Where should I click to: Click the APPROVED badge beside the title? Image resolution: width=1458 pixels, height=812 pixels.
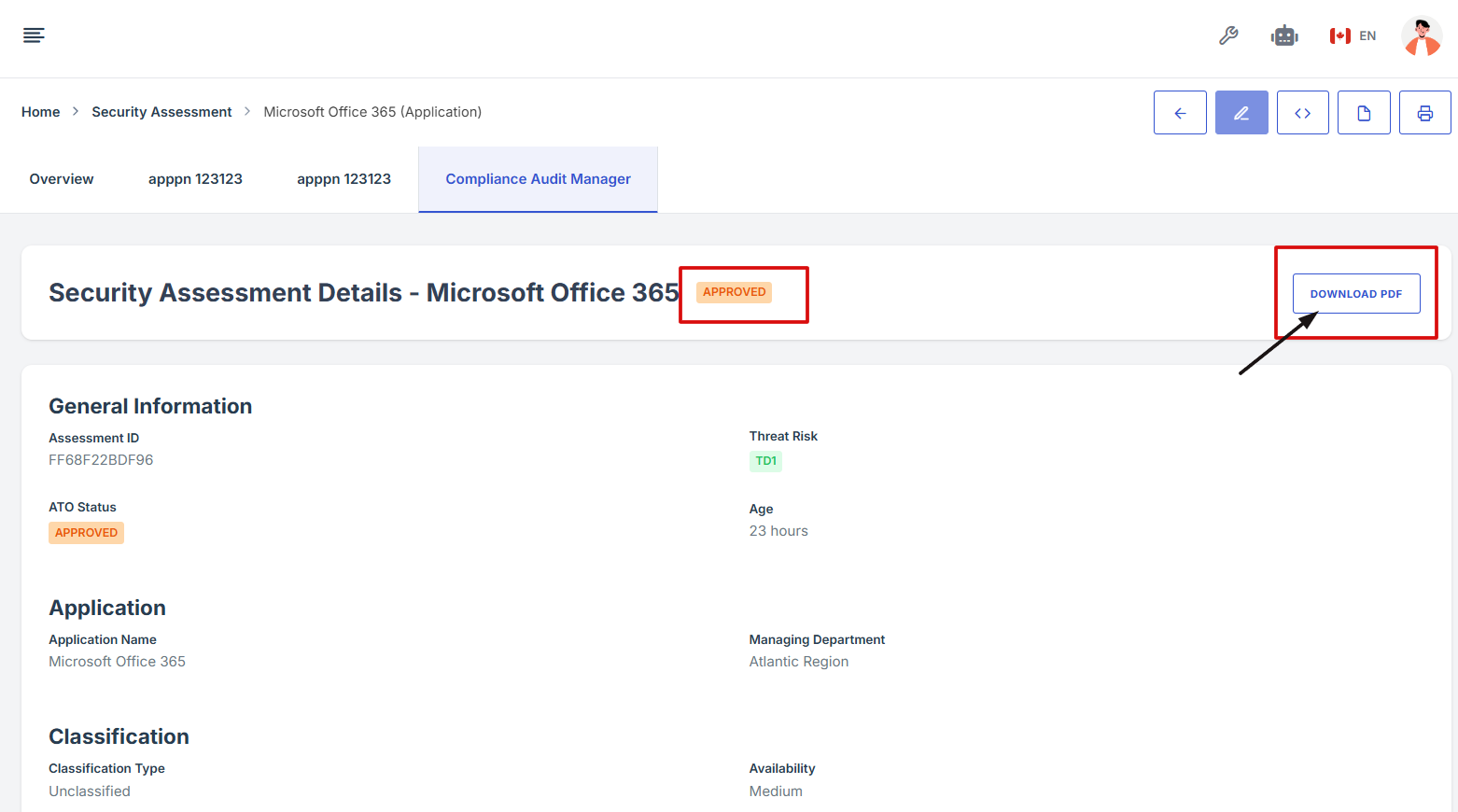[734, 292]
